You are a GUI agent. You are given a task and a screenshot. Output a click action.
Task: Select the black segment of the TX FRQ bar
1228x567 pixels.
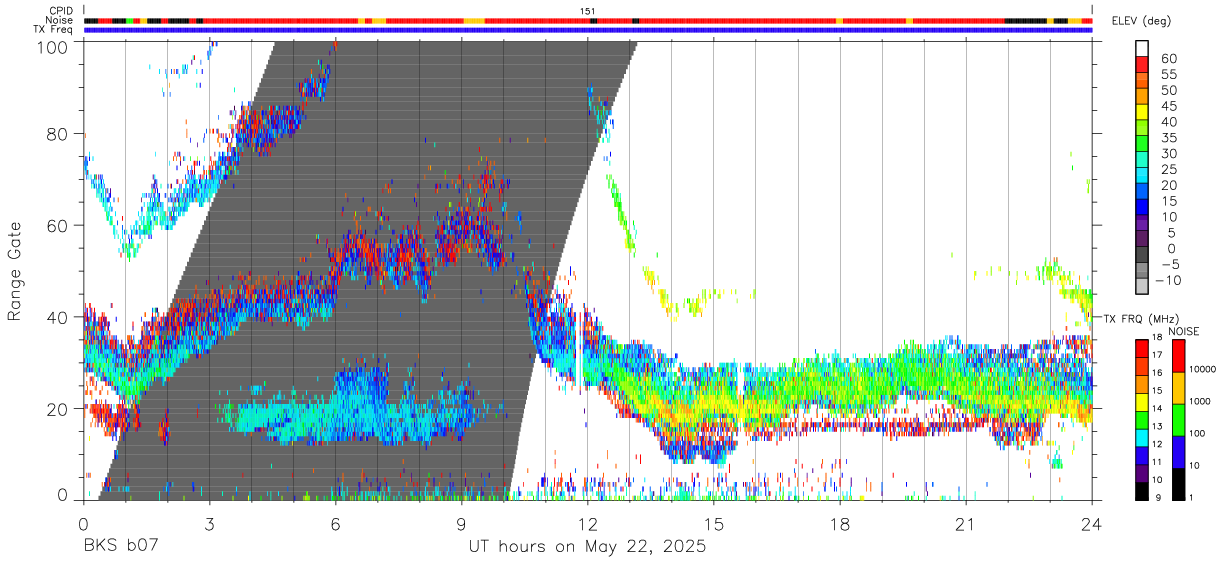coord(1142,491)
